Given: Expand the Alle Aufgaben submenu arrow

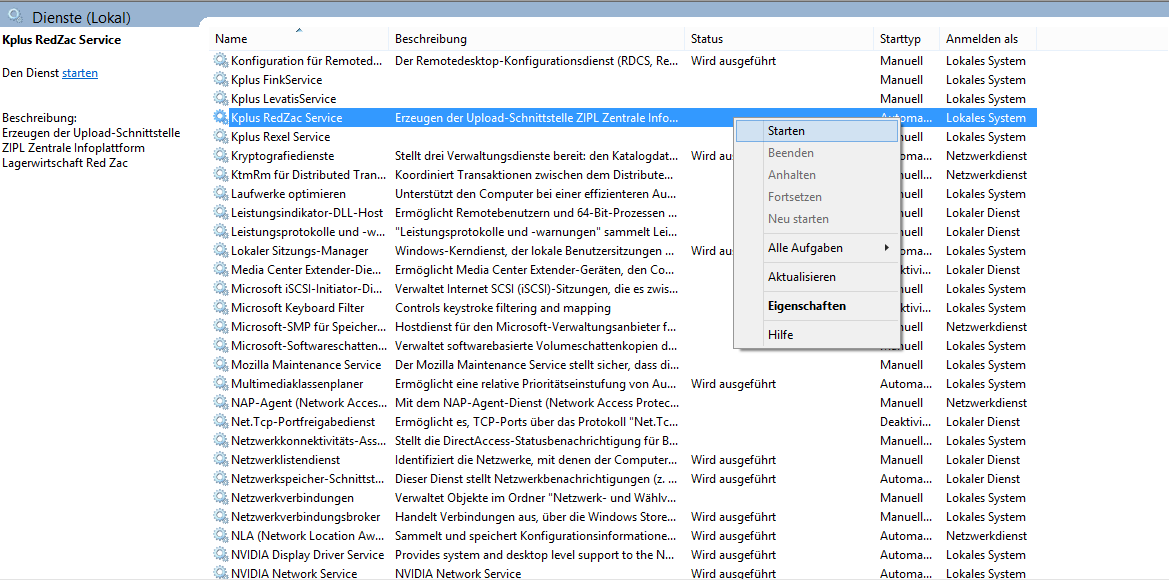Looking at the screenshot, I should click(886, 248).
